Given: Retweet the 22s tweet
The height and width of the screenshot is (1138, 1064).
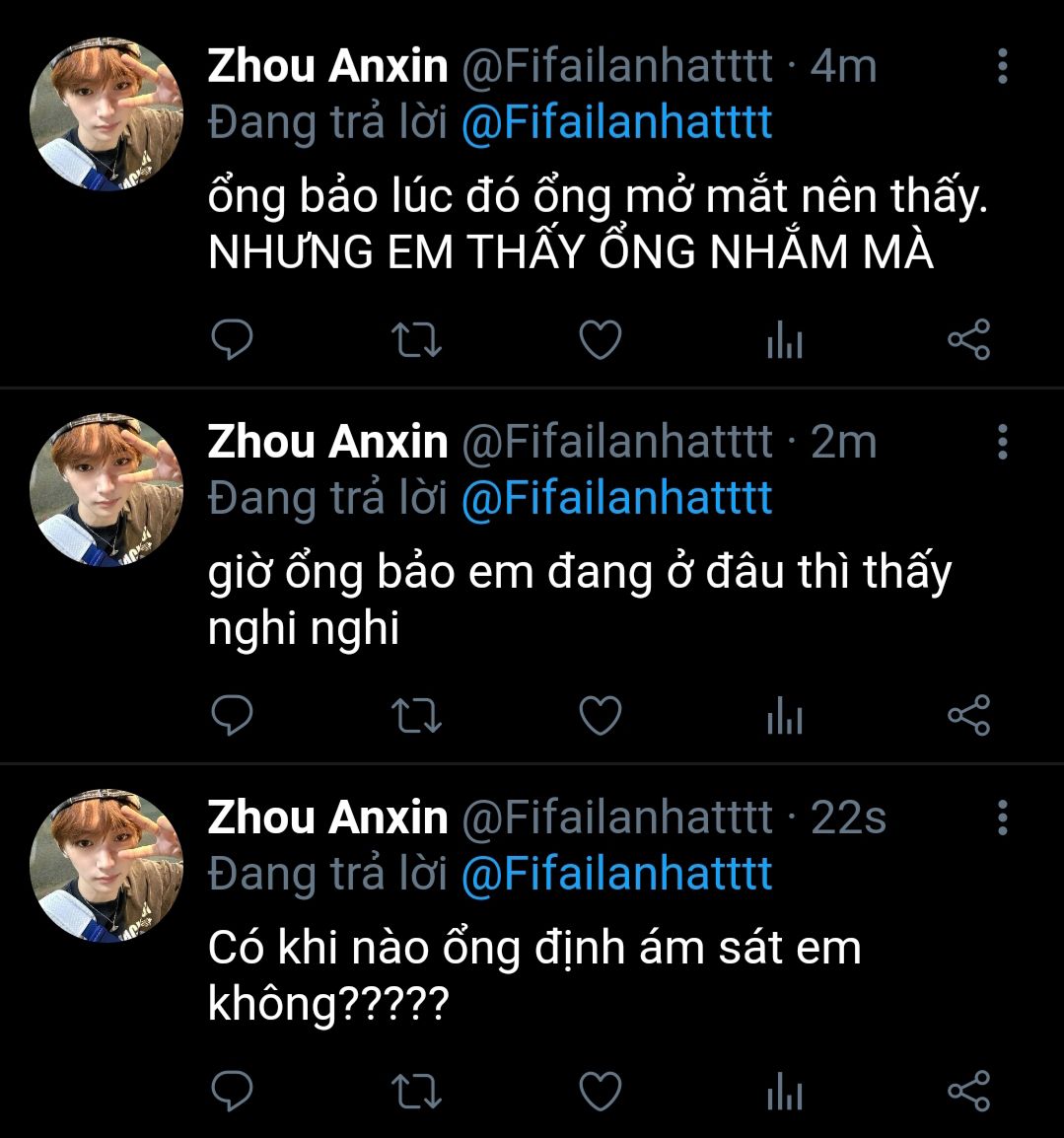Looking at the screenshot, I should click(416, 1091).
